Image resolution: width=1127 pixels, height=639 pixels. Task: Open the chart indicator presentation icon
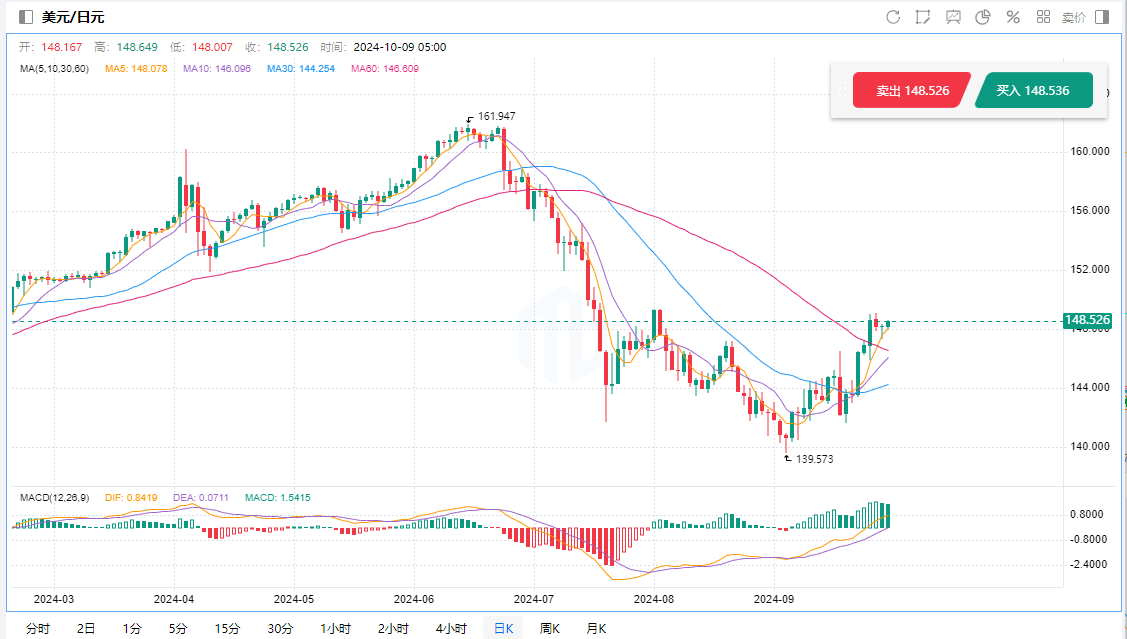(x=953, y=17)
